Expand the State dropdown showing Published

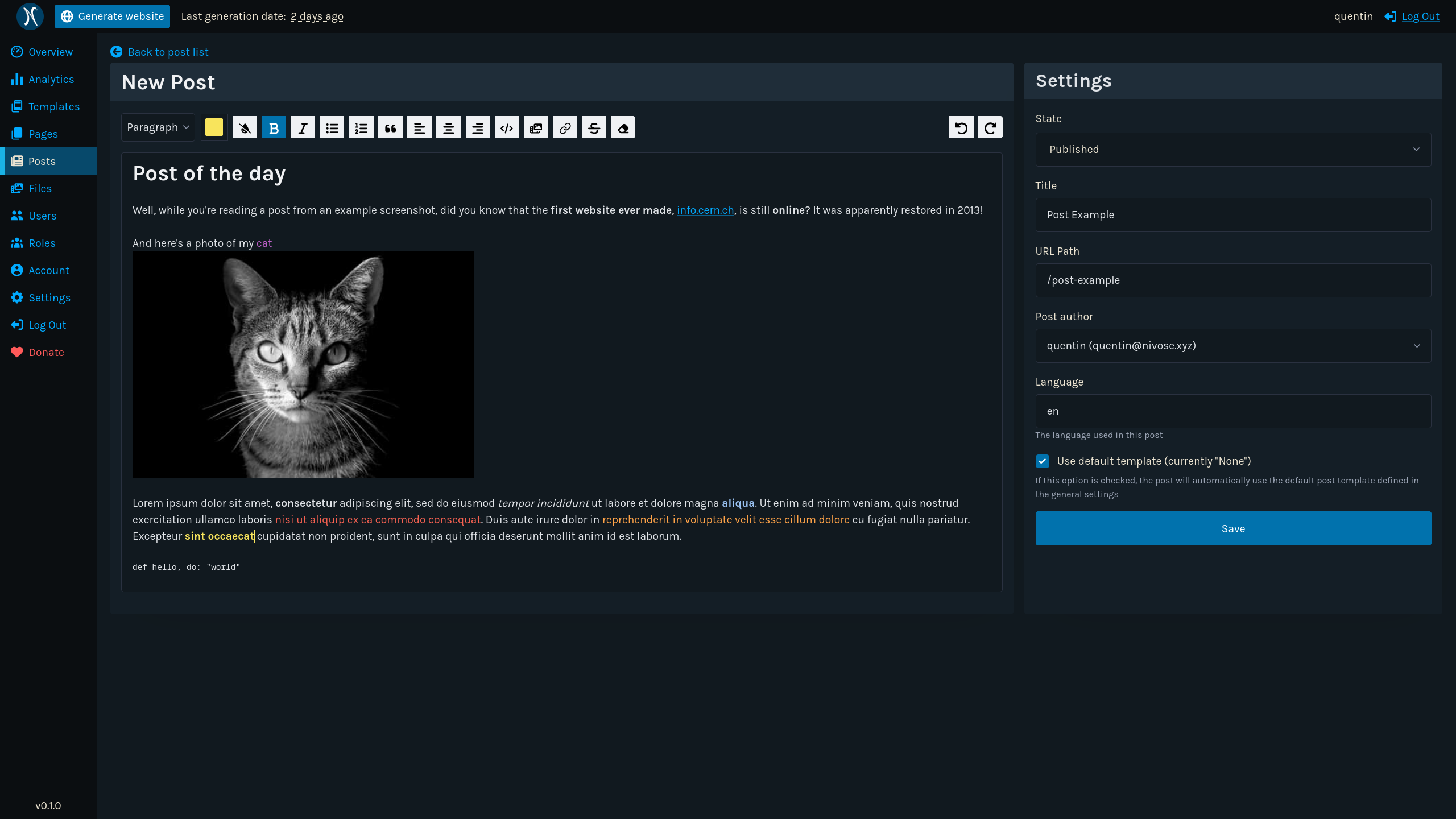click(x=1233, y=150)
